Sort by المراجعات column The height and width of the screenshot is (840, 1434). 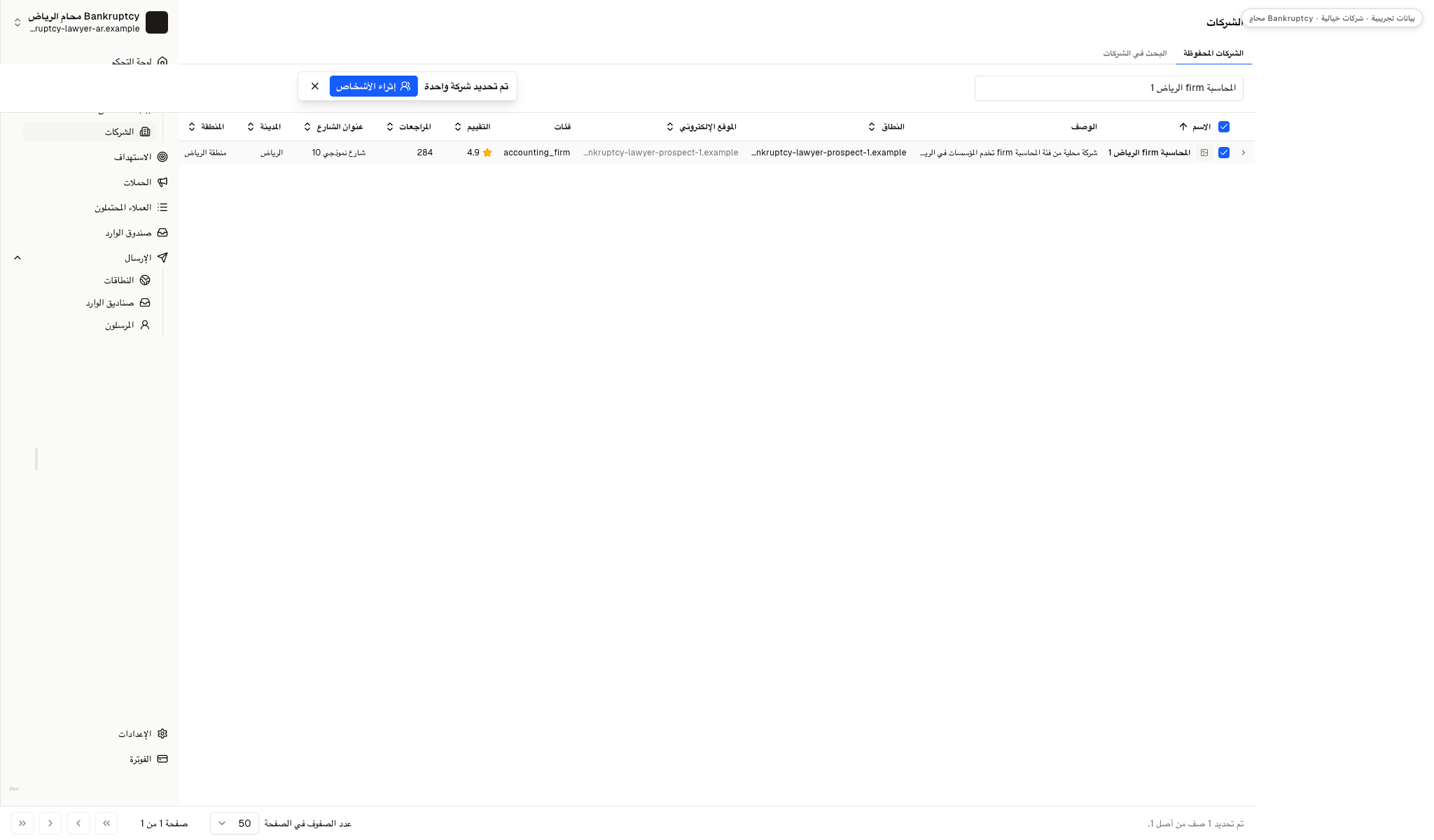point(408,127)
